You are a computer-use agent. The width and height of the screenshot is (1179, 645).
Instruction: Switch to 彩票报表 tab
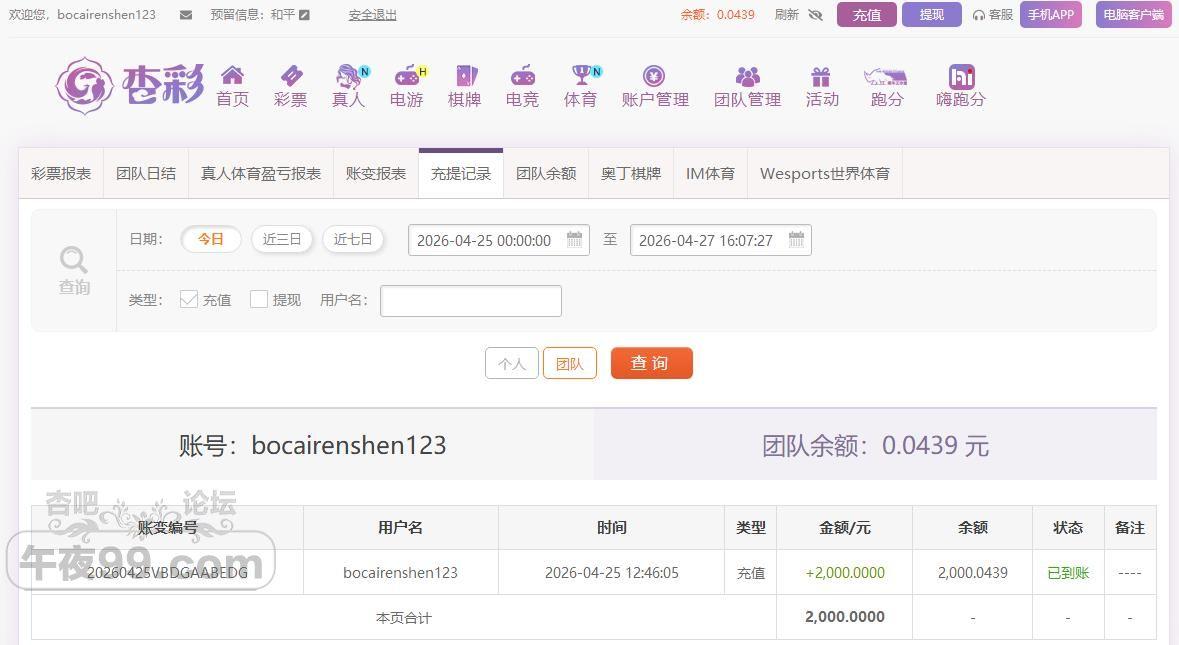point(61,174)
